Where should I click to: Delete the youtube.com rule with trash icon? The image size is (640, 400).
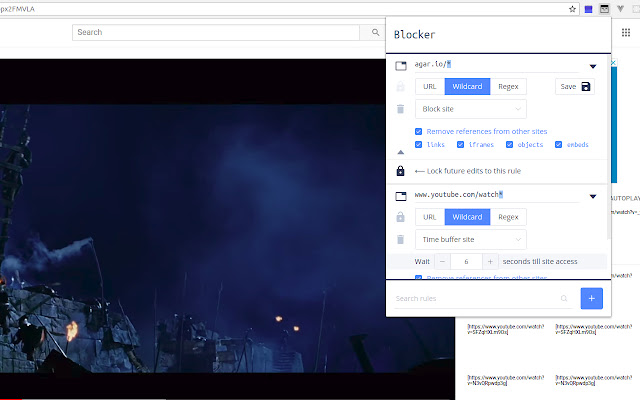point(400,240)
